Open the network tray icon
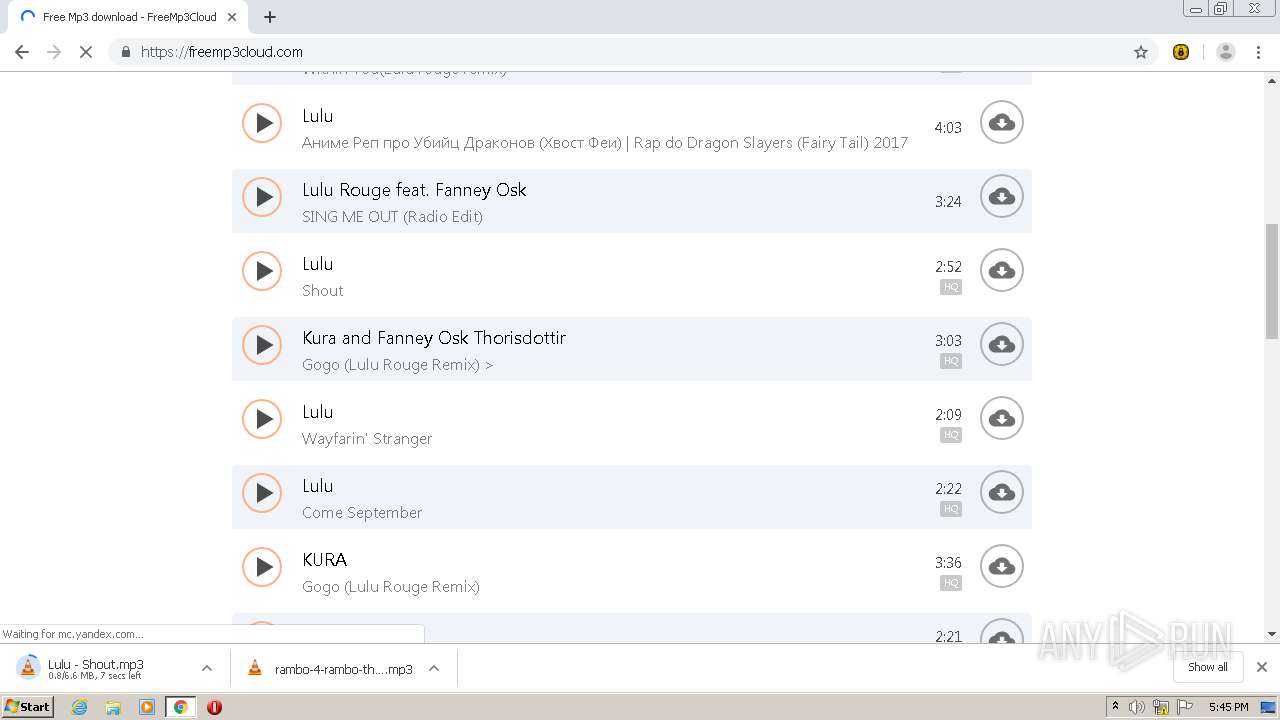Viewport: 1280px width, 720px height. (1161, 707)
